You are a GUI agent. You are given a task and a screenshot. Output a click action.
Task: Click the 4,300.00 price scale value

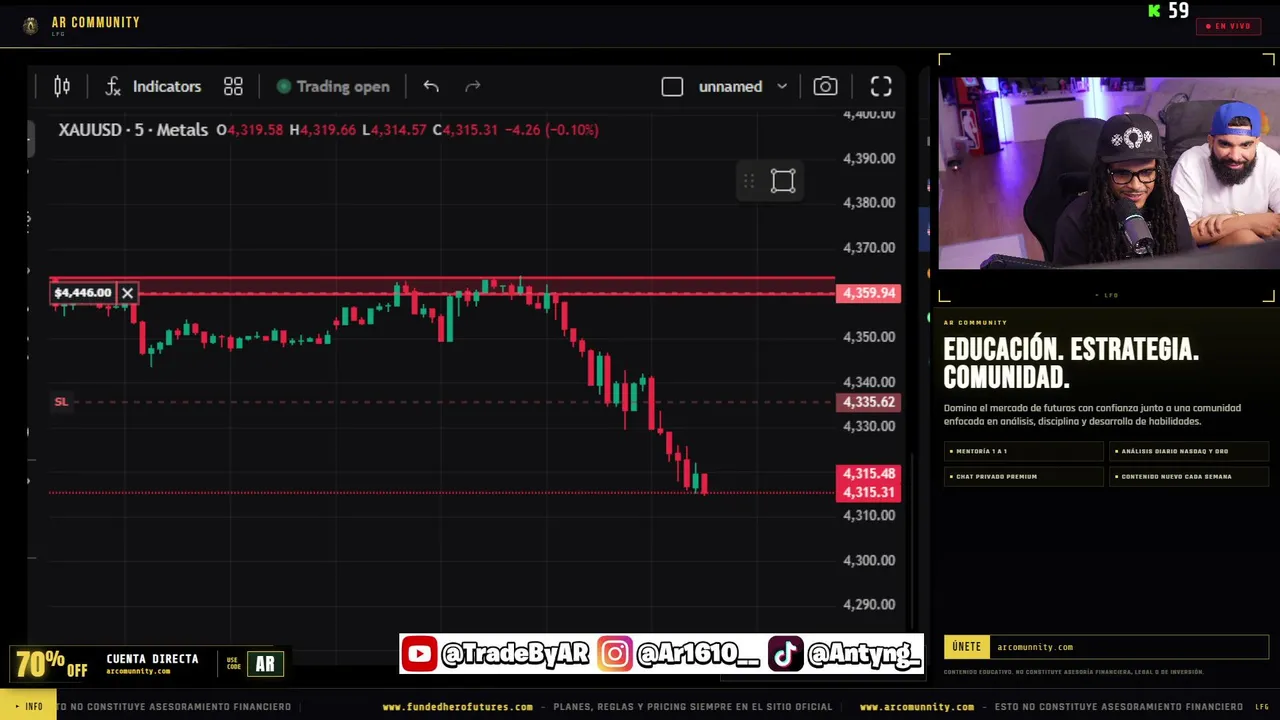(869, 560)
